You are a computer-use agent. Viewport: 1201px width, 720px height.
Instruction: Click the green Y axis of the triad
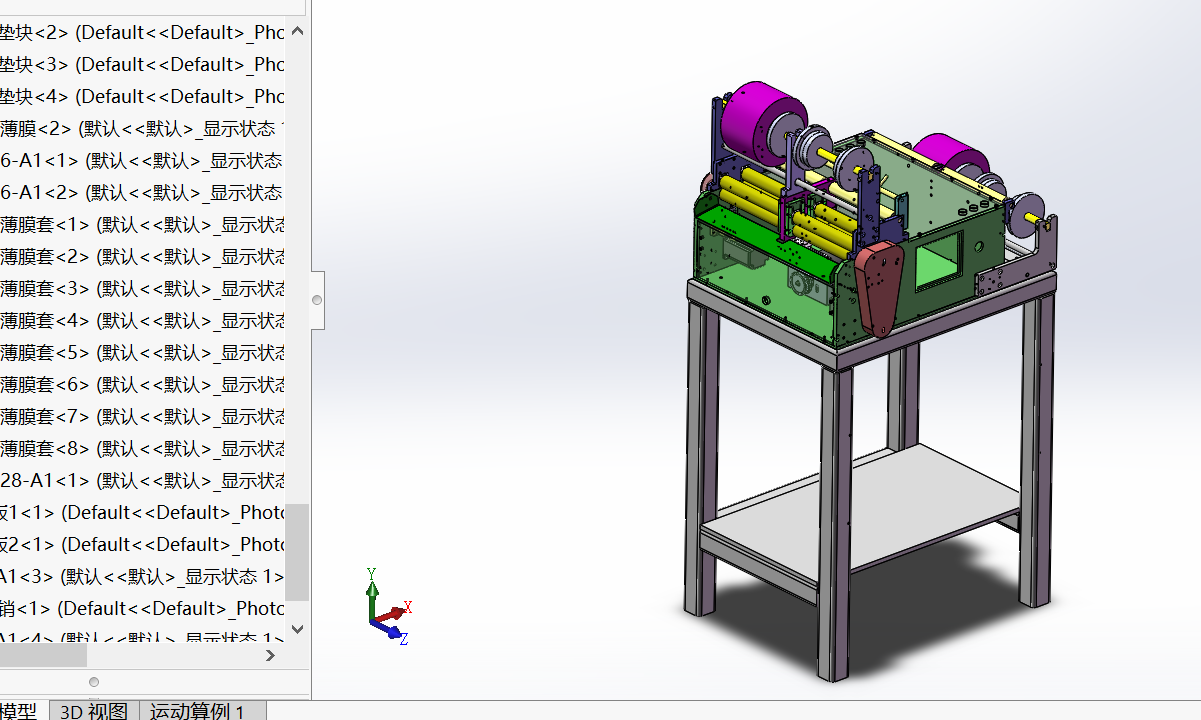(372, 591)
